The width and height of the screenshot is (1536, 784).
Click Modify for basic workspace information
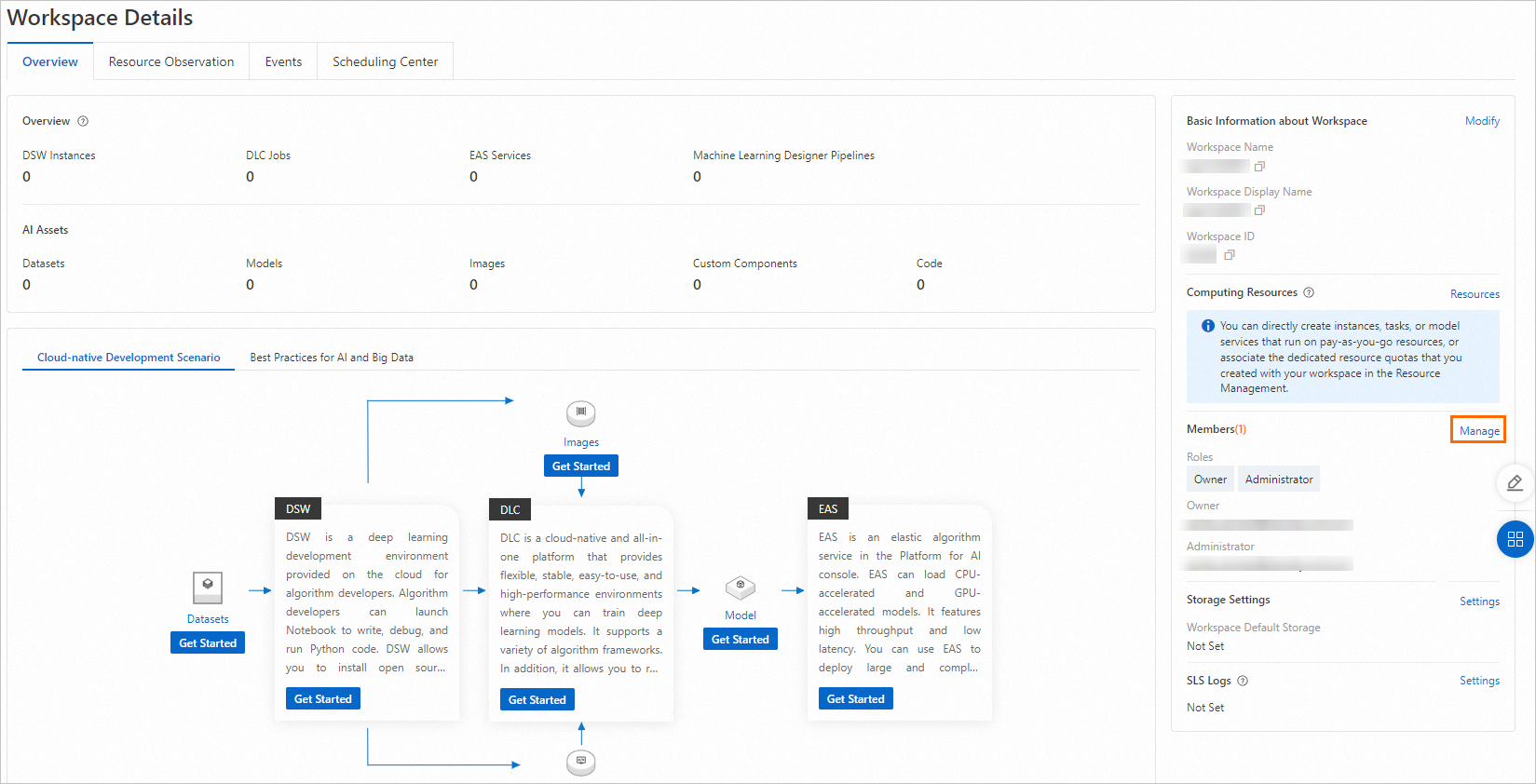(x=1482, y=121)
